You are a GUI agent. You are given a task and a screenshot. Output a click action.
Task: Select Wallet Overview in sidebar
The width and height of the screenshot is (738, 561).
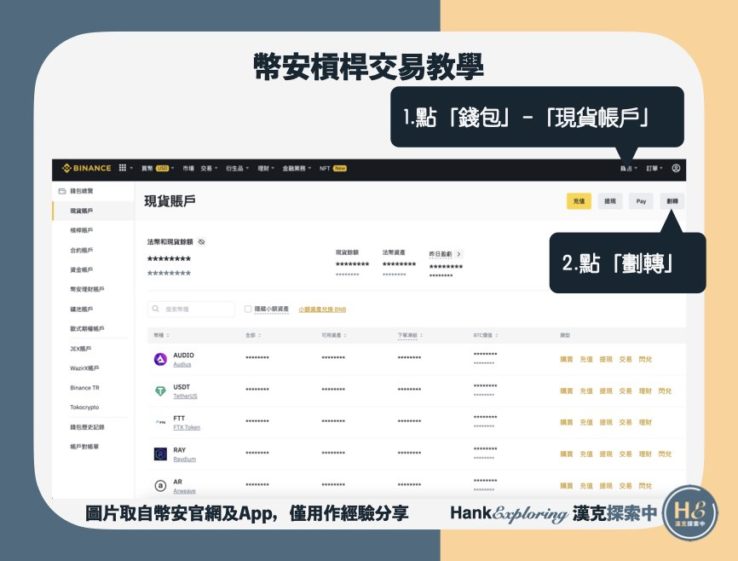81,191
